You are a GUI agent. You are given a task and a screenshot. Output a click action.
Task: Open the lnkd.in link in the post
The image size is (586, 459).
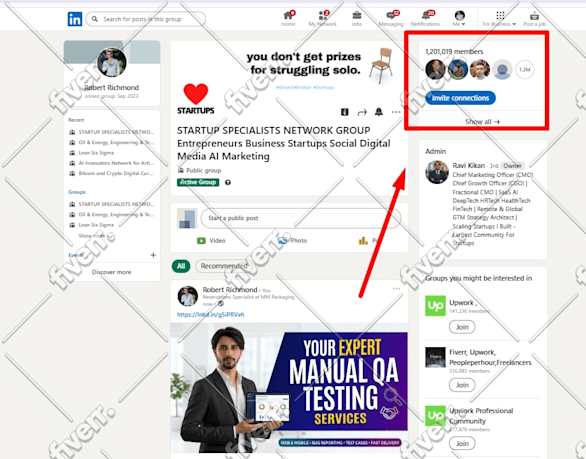click(210, 315)
